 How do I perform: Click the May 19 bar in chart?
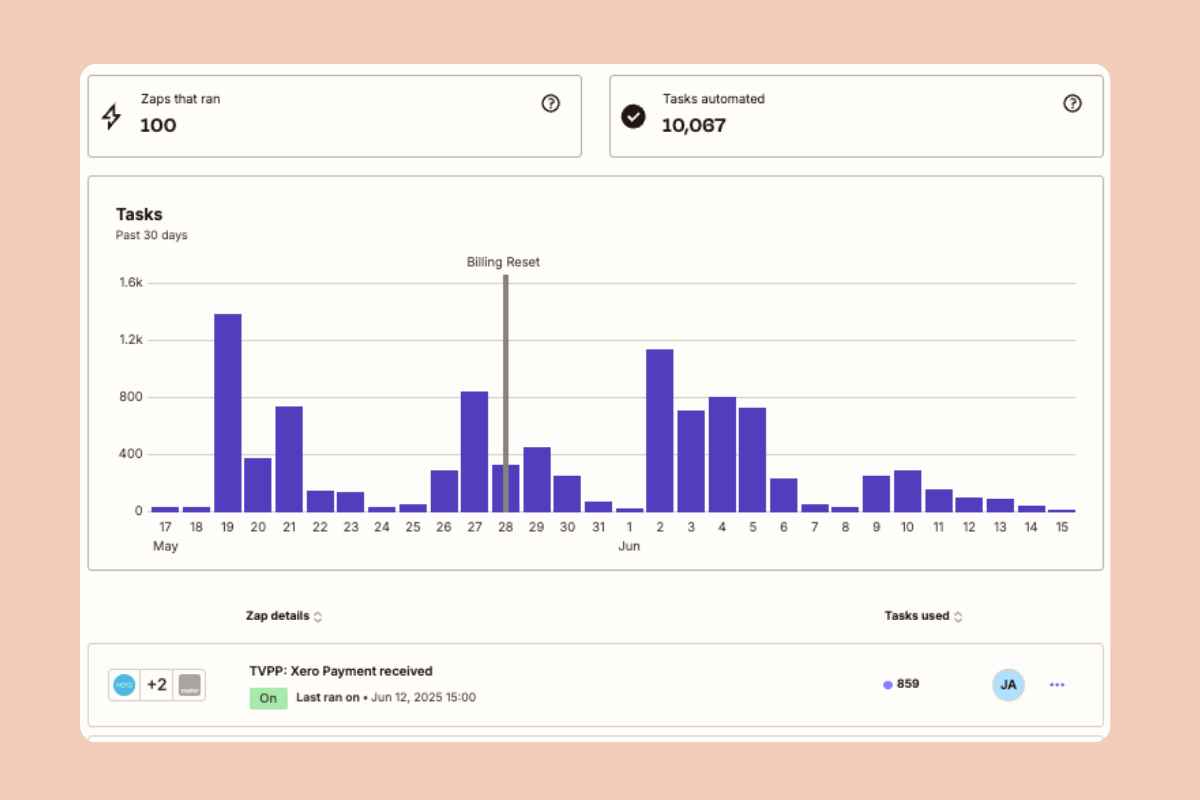point(228,413)
